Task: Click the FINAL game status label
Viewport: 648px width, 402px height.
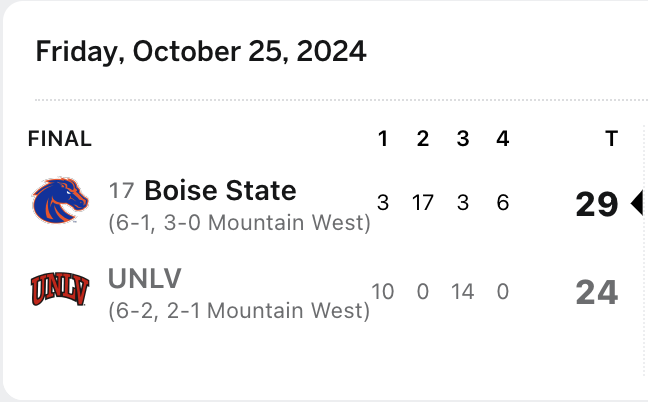Action: [x=60, y=138]
